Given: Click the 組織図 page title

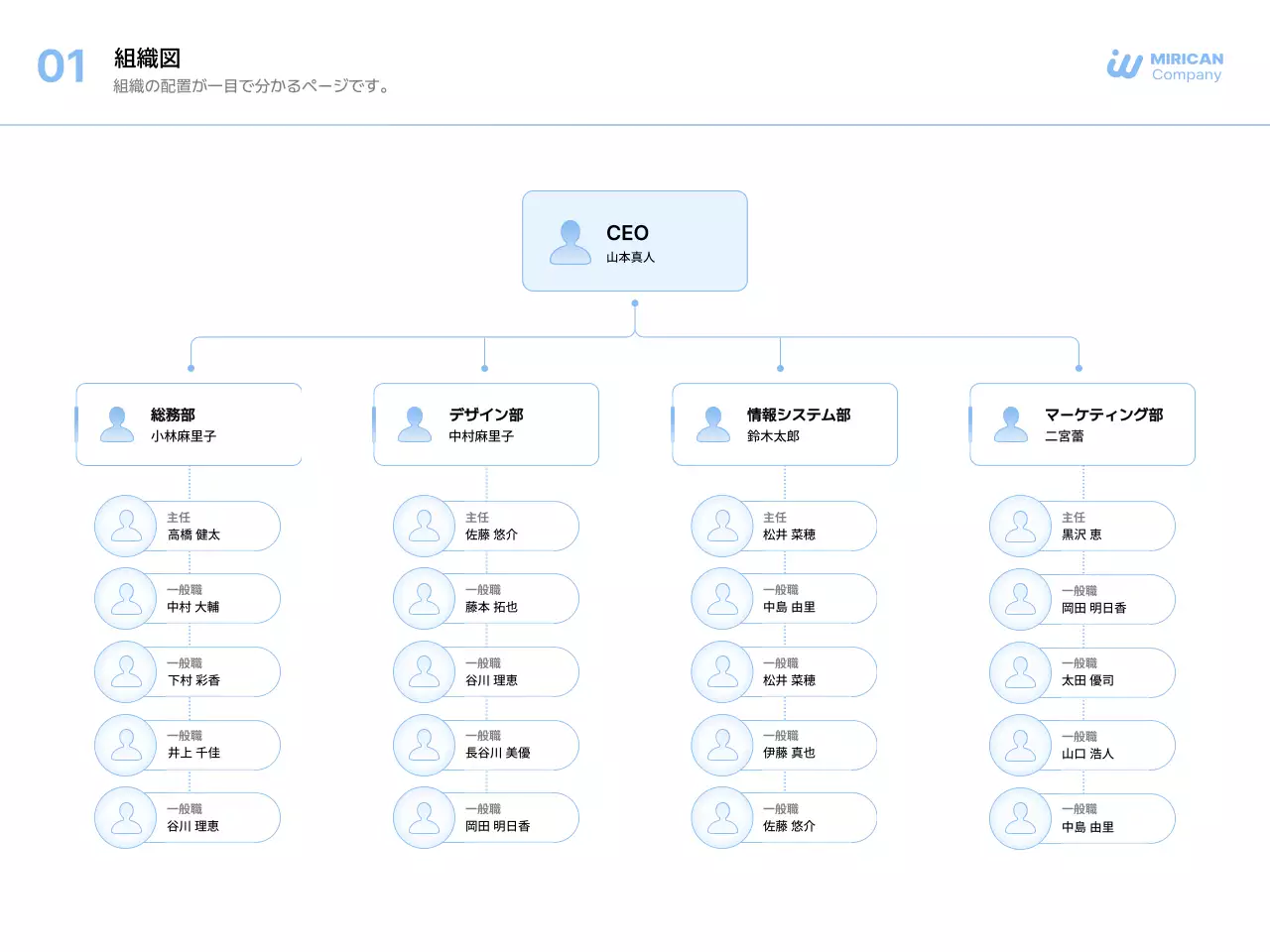Looking at the screenshot, I should 147,59.
